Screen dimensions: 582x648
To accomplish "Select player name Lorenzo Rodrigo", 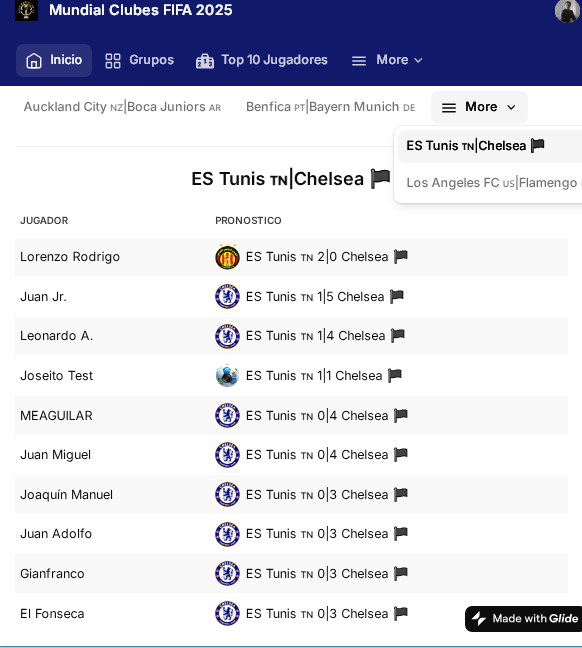I will (x=70, y=257).
